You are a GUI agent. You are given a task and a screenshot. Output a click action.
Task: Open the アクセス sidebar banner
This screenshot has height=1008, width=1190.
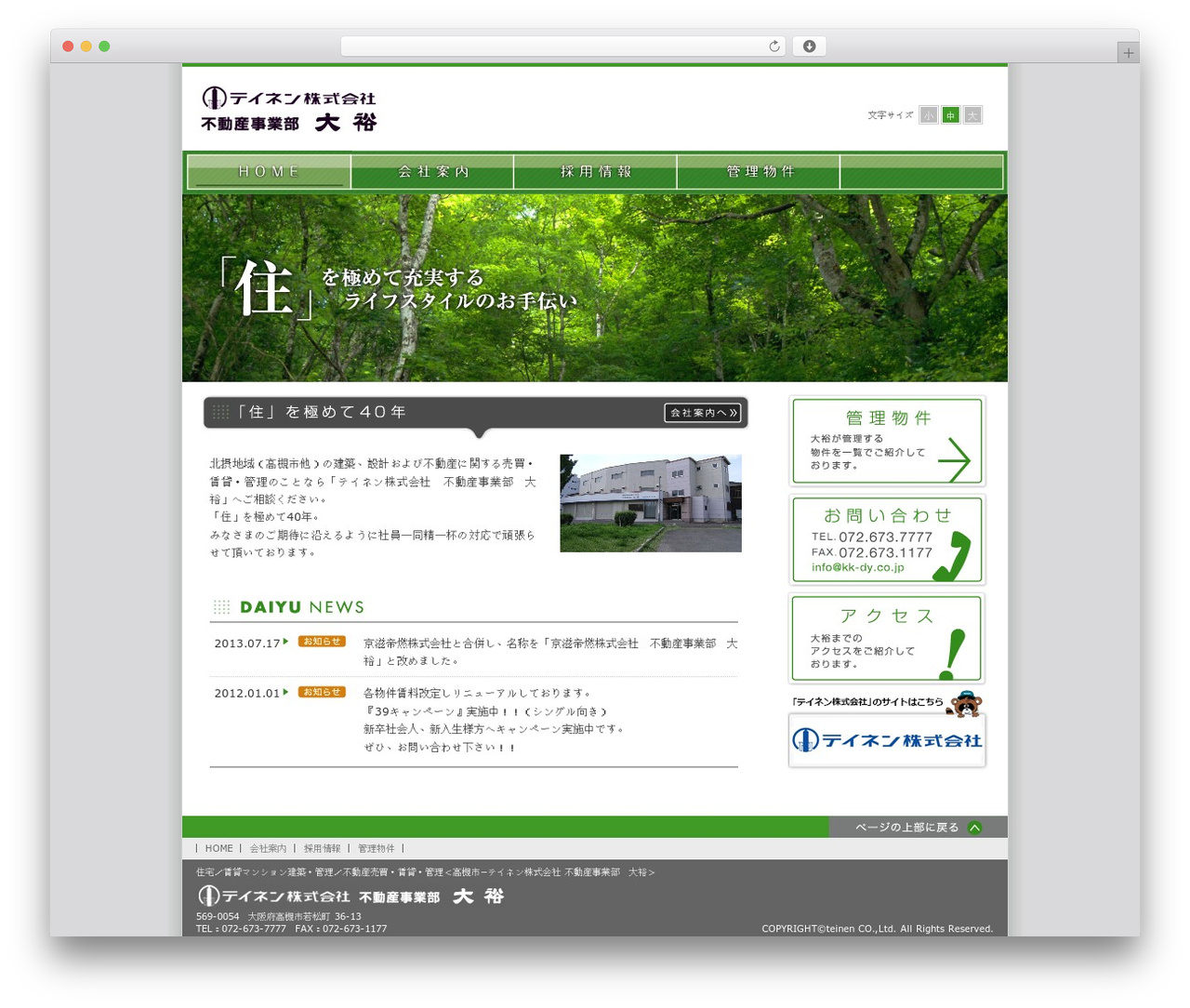pos(887,640)
